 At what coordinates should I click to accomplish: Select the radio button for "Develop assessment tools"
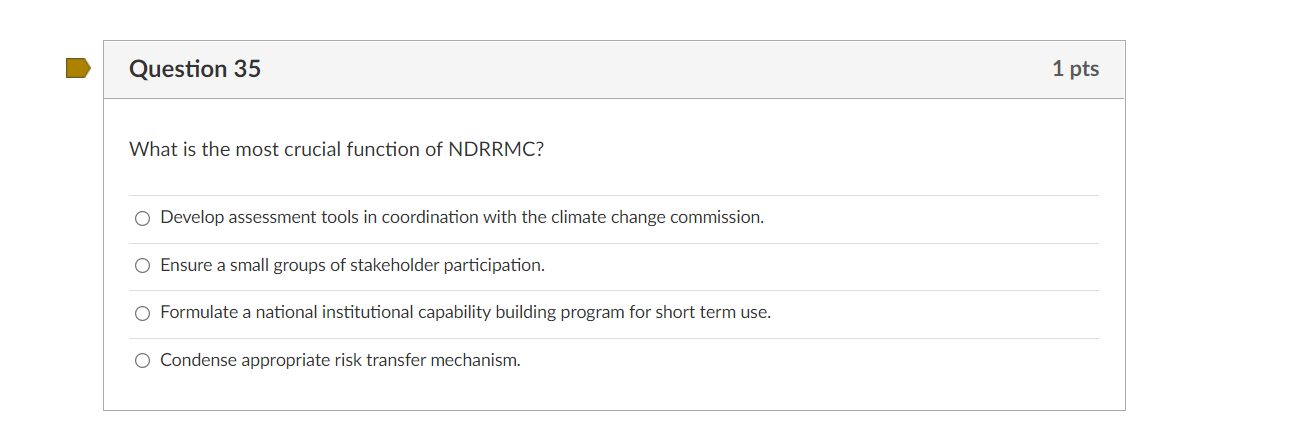(x=143, y=218)
